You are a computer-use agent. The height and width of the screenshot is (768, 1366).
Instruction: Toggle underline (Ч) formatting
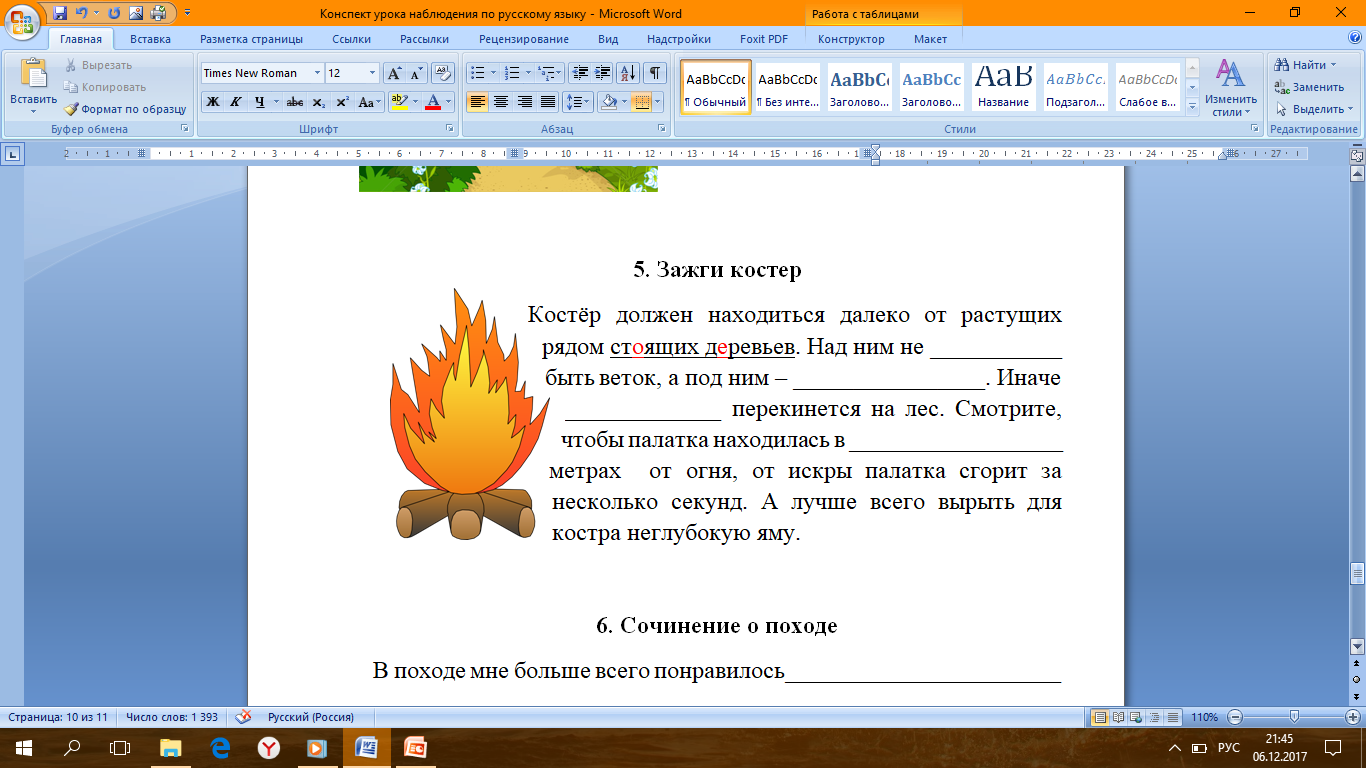tap(259, 102)
